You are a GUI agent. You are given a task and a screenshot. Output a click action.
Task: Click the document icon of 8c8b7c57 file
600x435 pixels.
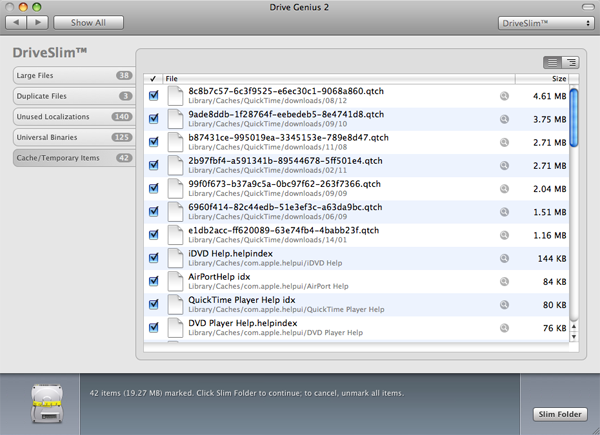(x=175, y=96)
